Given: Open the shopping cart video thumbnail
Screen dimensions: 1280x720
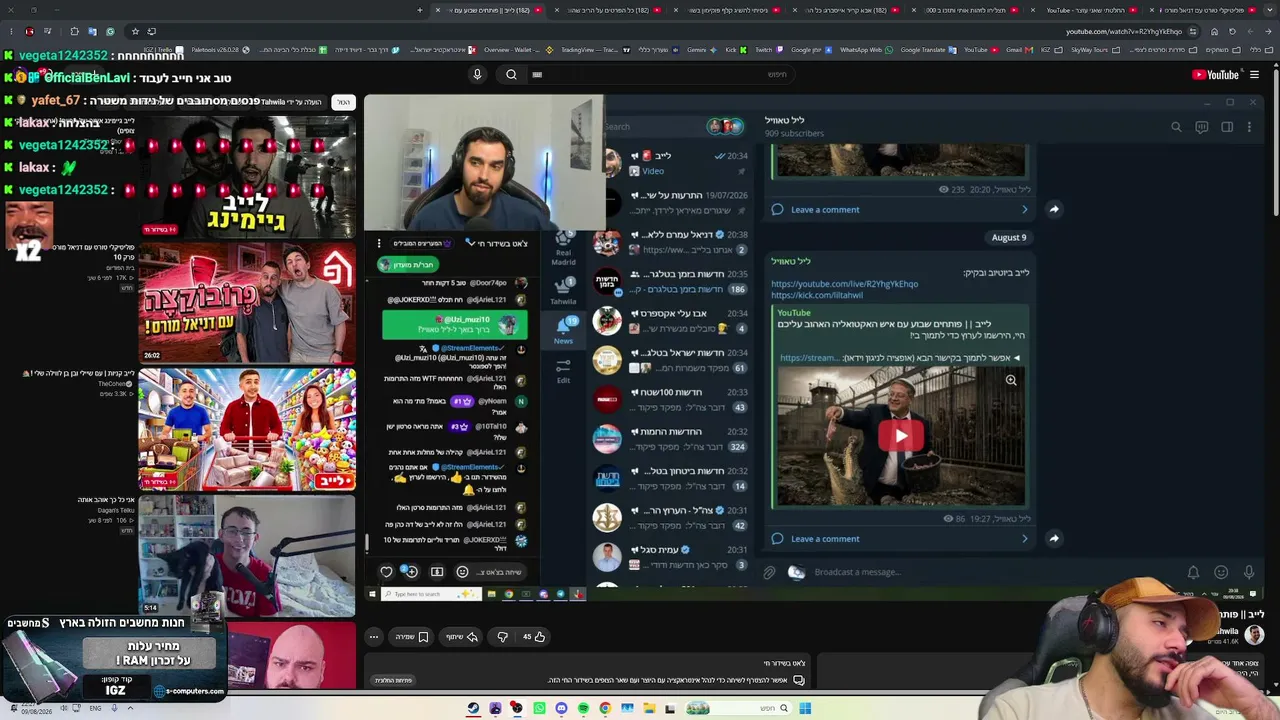Looking at the screenshot, I should [x=247, y=430].
